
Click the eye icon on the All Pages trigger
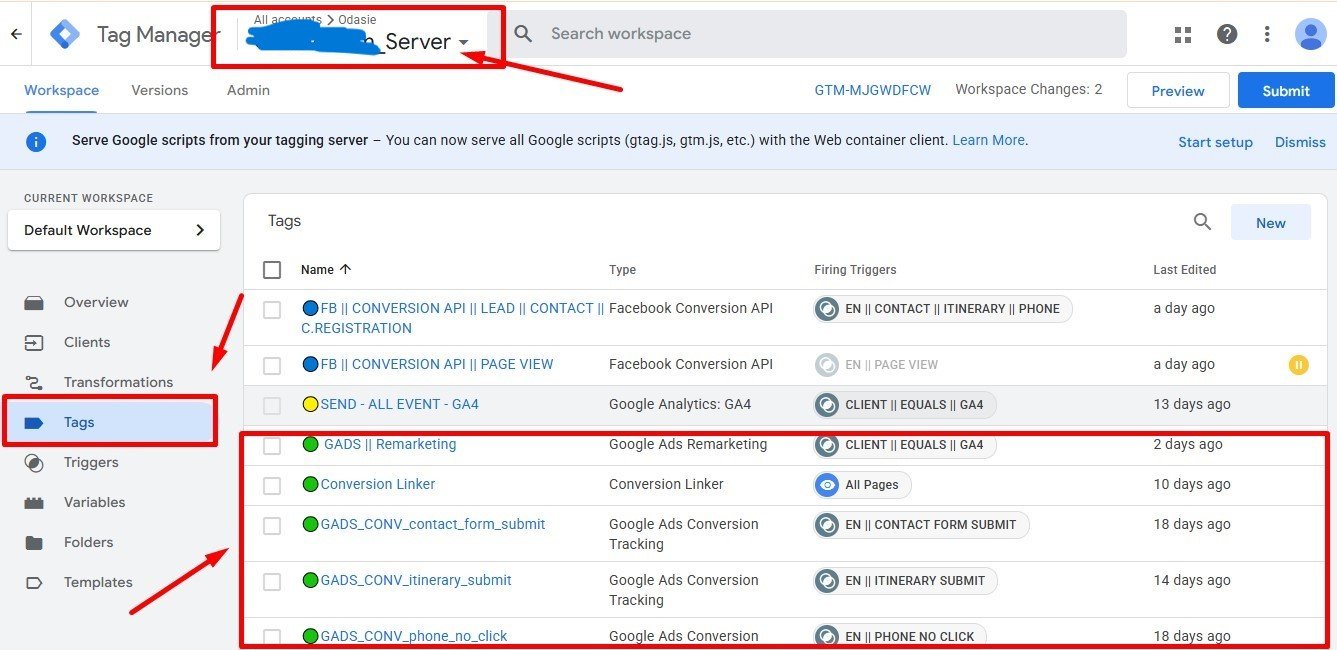tap(826, 485)
